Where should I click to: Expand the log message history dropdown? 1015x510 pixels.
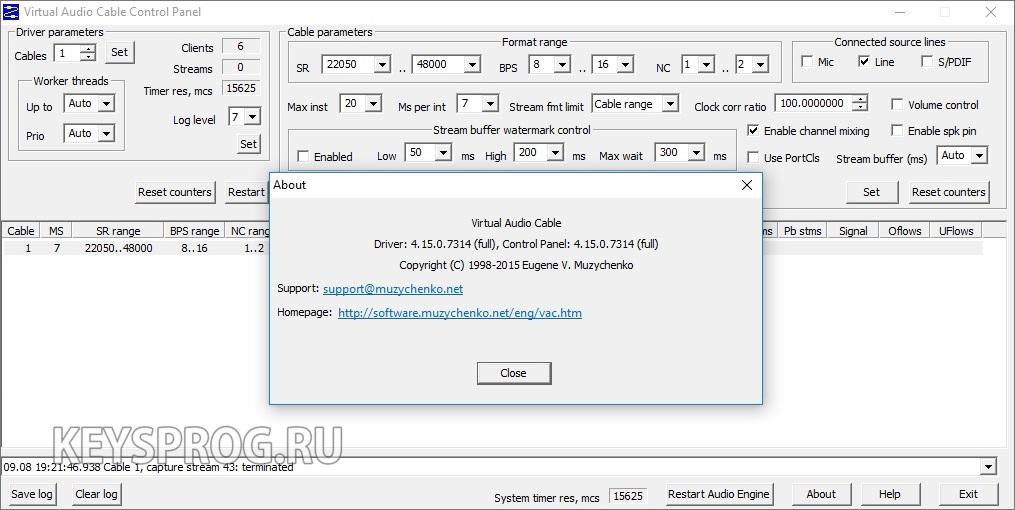pos(988,467)
